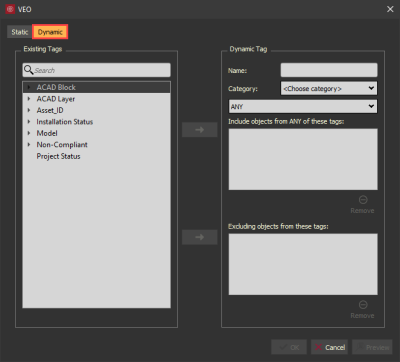
Task: Click the arrow button beside include tags list
Action: click(x=200, y=130)
